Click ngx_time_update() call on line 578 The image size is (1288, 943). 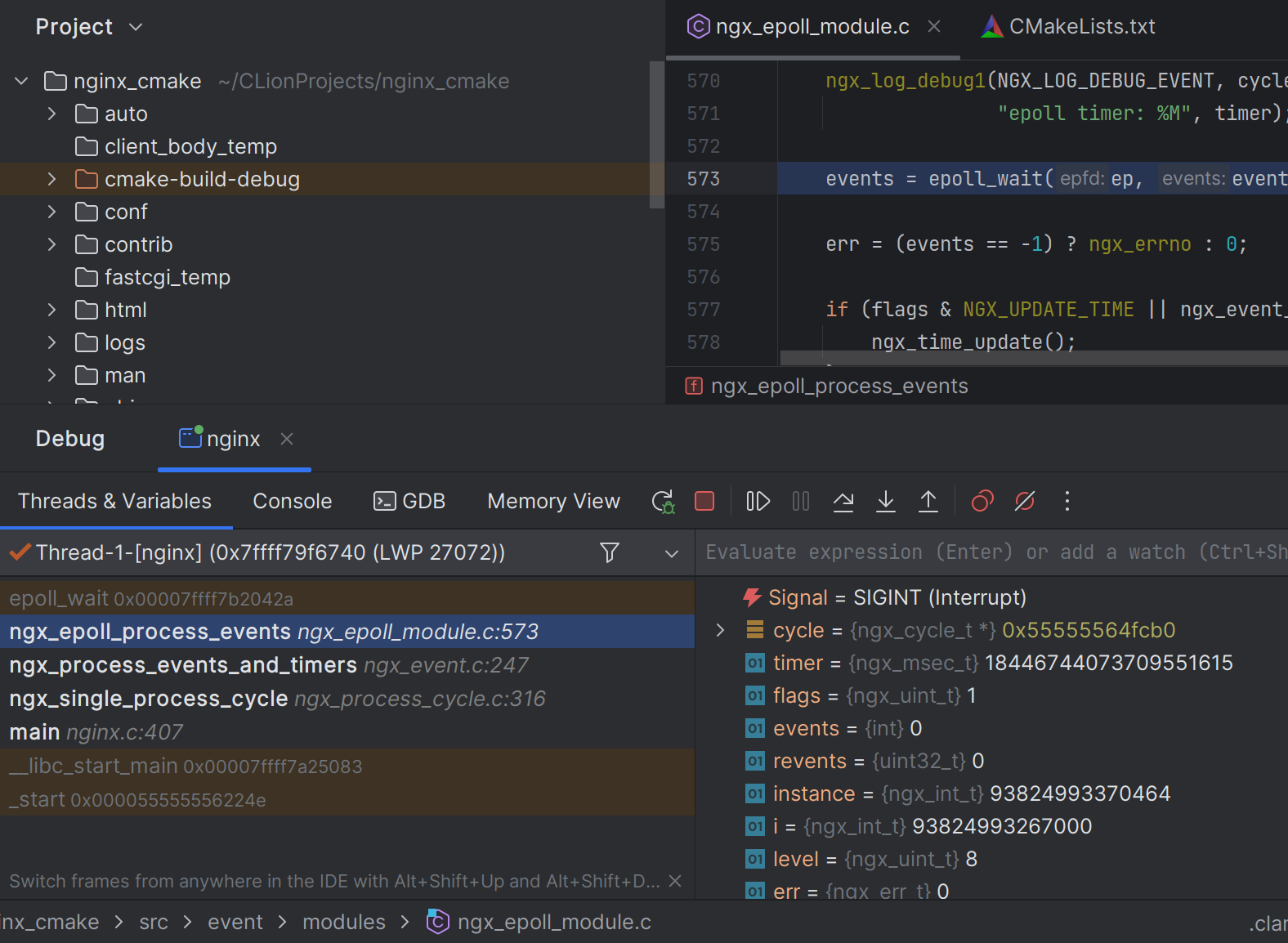[973, 342]
